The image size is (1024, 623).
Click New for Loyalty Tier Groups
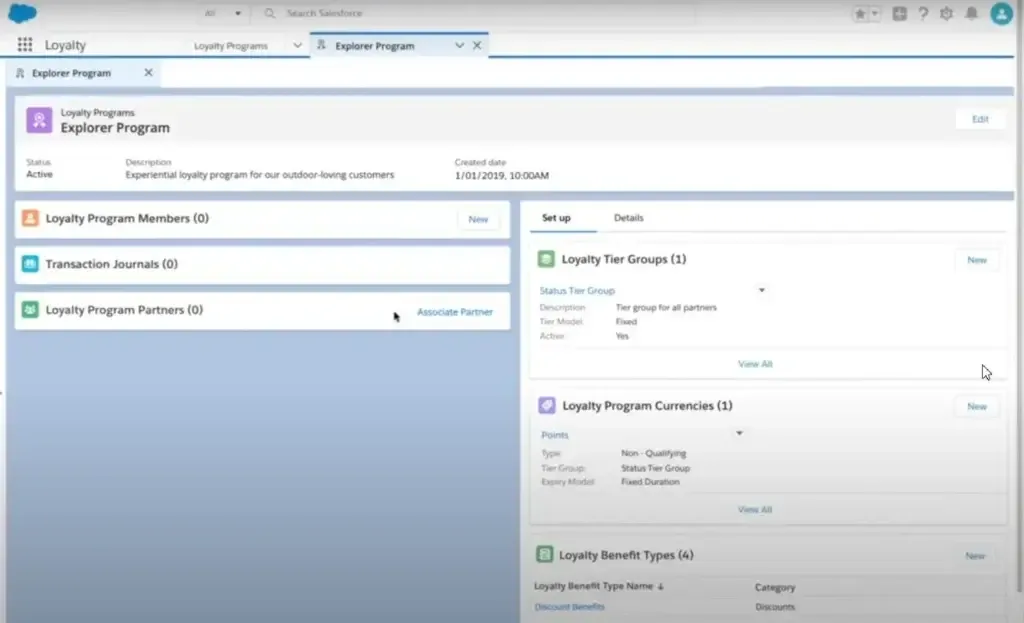coord(977,260)
